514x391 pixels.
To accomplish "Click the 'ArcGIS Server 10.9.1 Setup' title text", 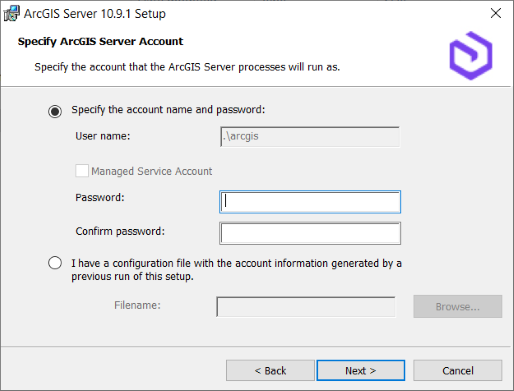I will [x=95, y=14].
